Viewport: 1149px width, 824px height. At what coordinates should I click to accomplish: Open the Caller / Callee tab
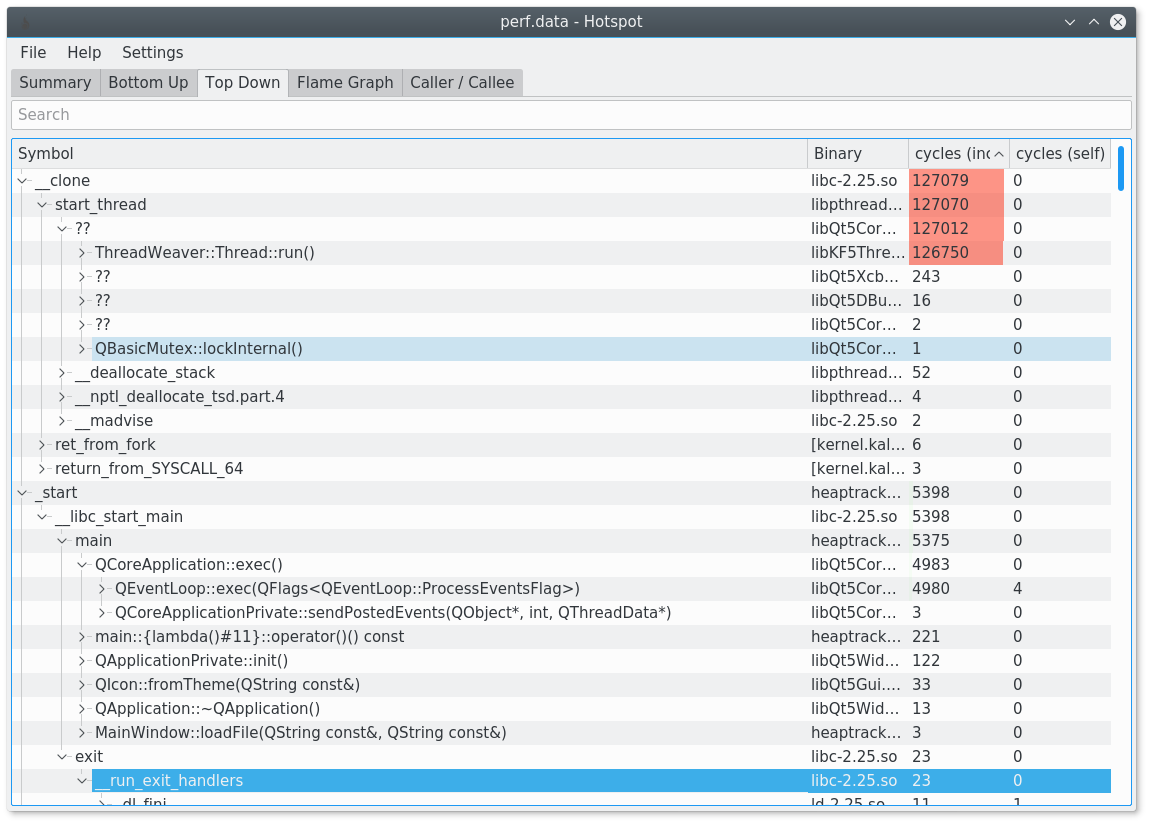[462, 82]
